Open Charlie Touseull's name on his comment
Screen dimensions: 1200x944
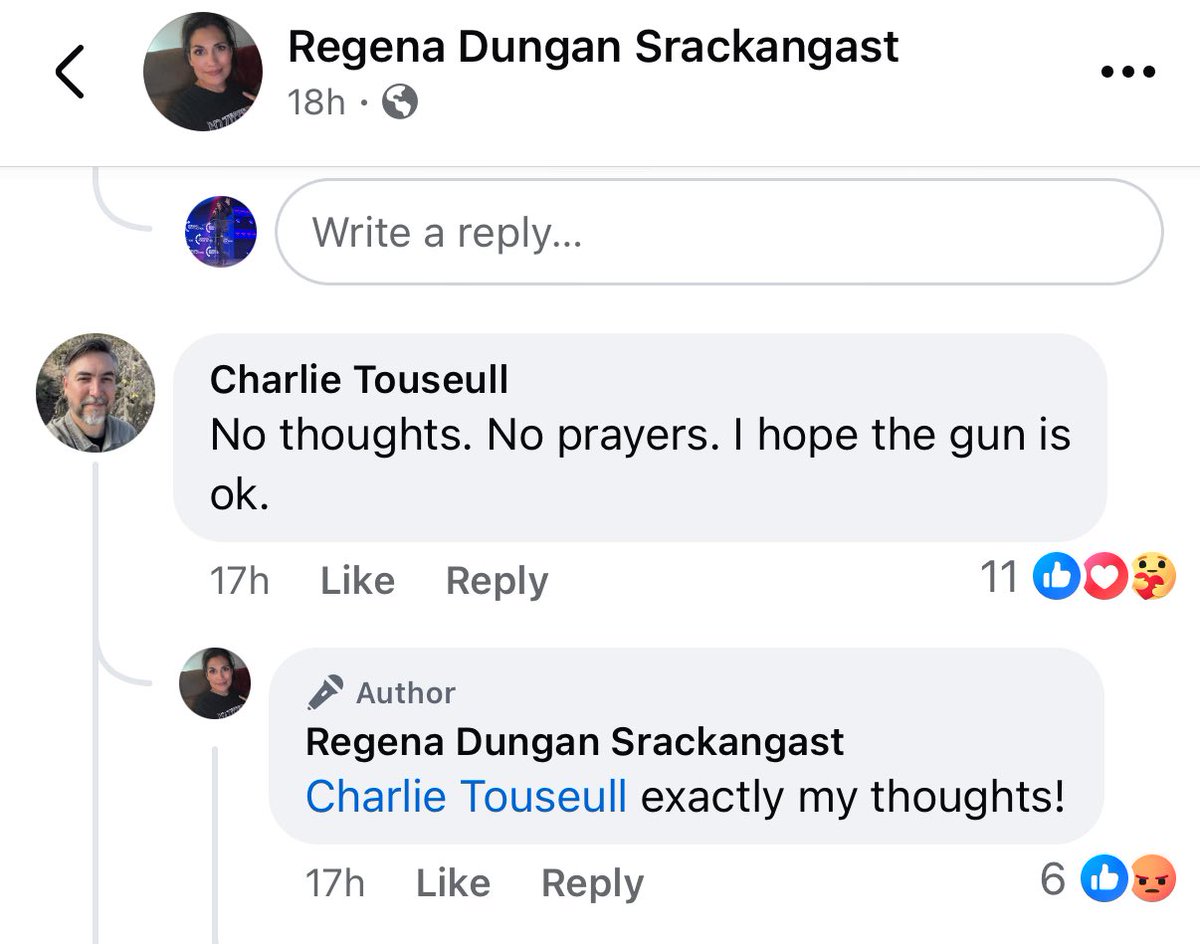click(x=359, y=379)
